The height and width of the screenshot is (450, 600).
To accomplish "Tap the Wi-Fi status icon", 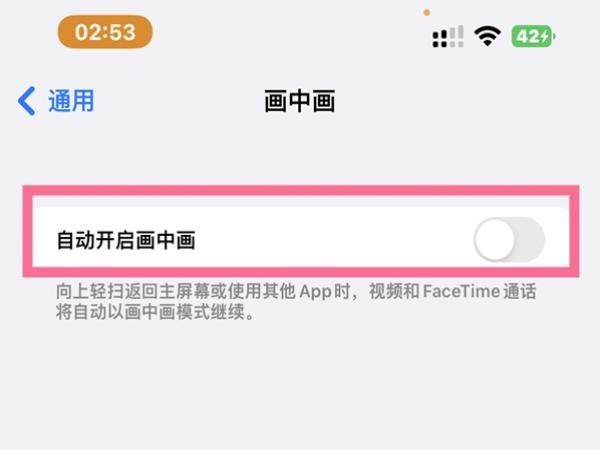I will (487, 36).
